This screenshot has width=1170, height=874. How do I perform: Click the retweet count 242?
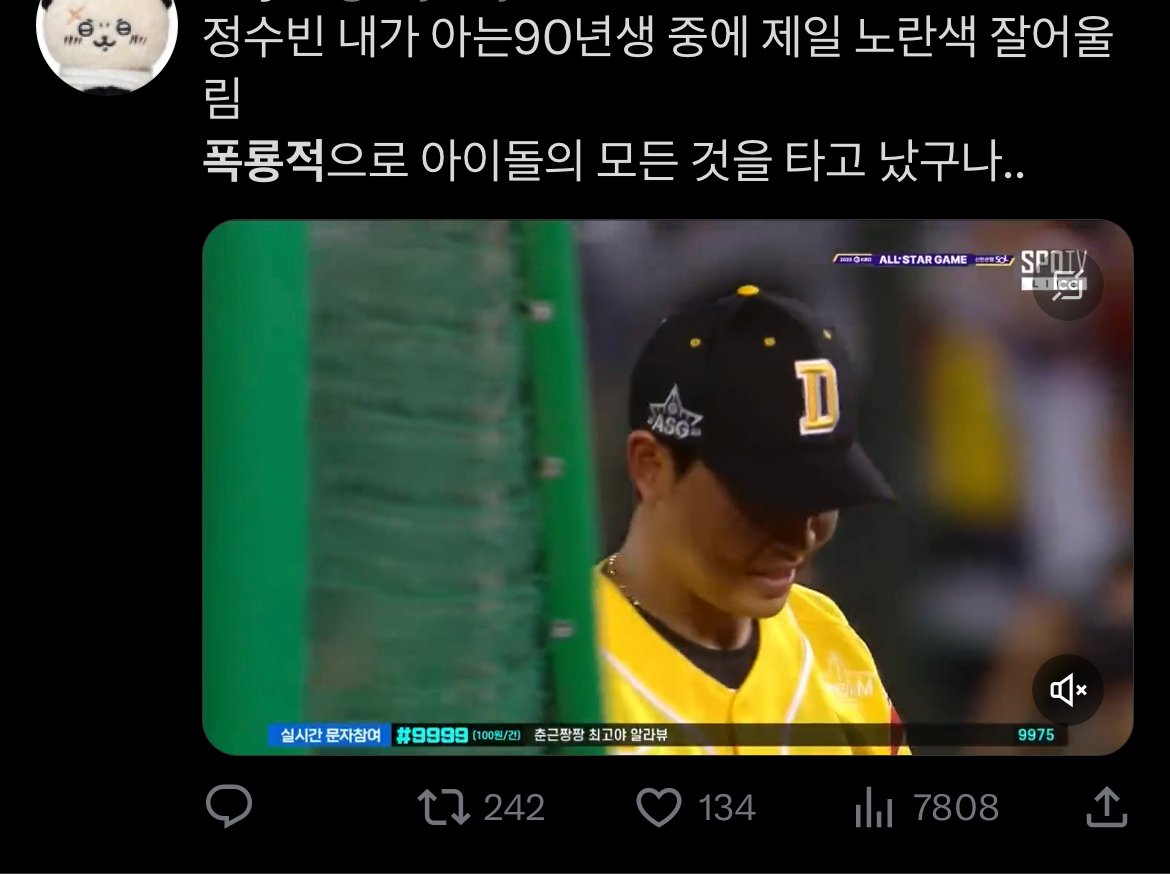(x=514, y=808)
